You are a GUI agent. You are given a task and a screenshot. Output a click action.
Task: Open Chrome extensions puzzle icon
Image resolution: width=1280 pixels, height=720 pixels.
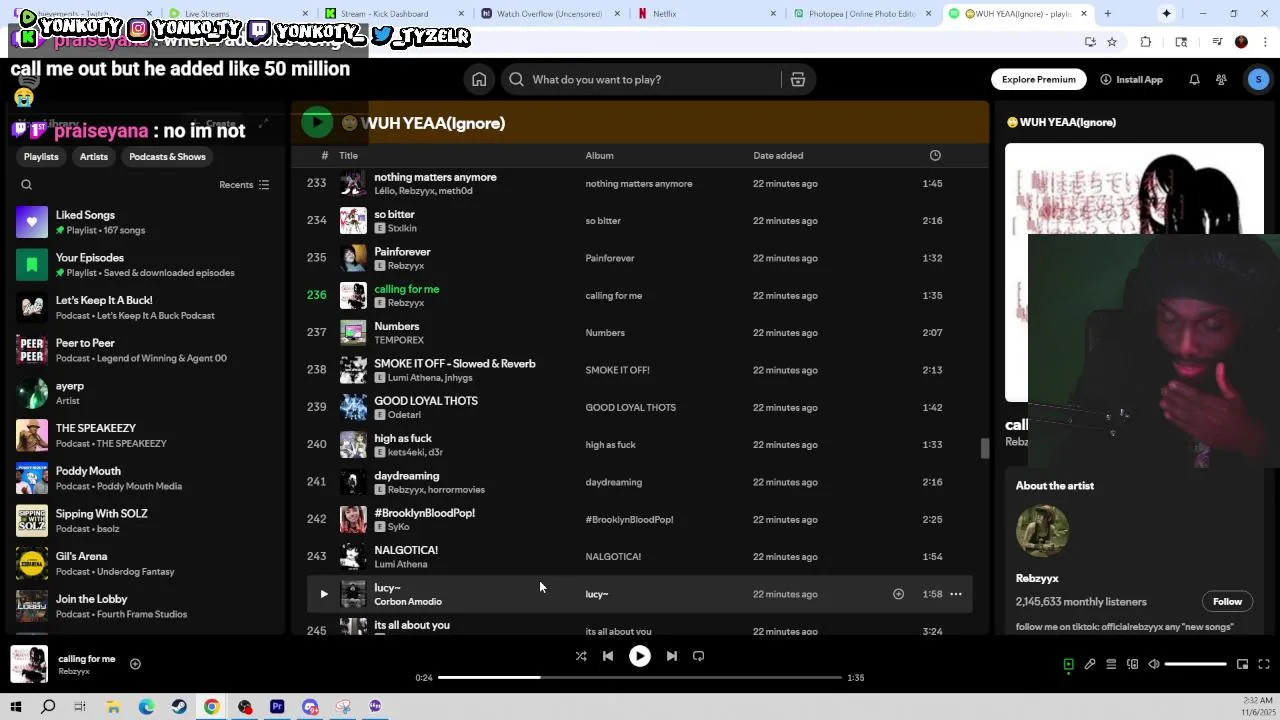coord(1146,42)
